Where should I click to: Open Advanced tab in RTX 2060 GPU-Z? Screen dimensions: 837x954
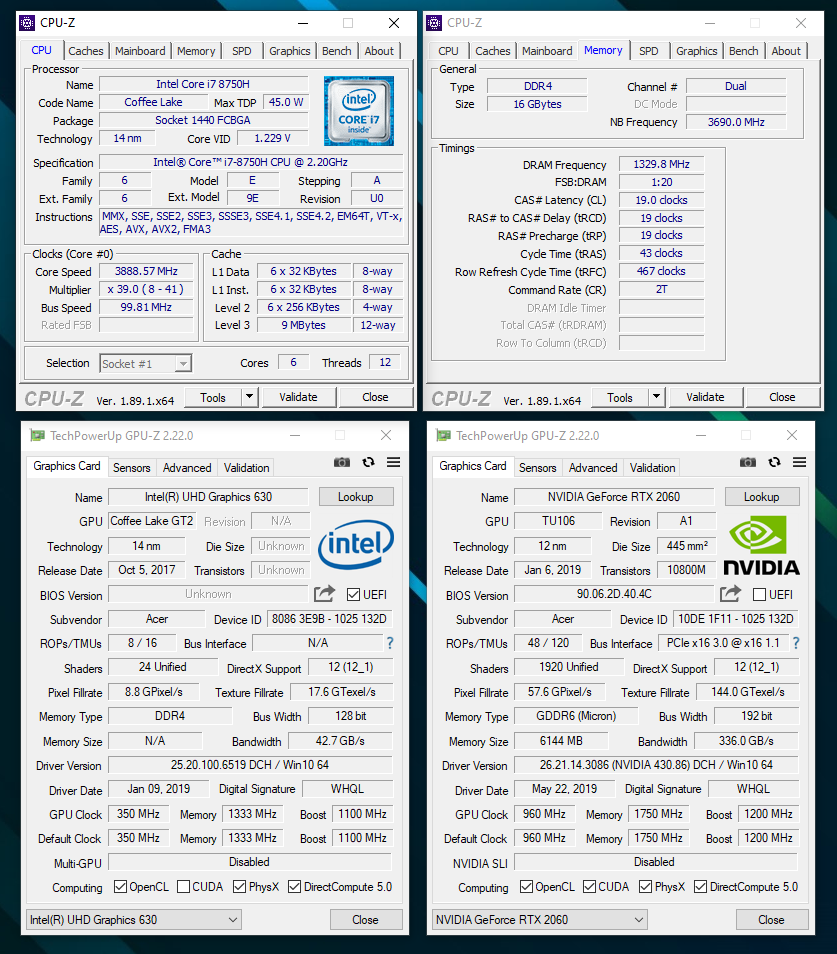pyautogui.click(x=593, y=468)
